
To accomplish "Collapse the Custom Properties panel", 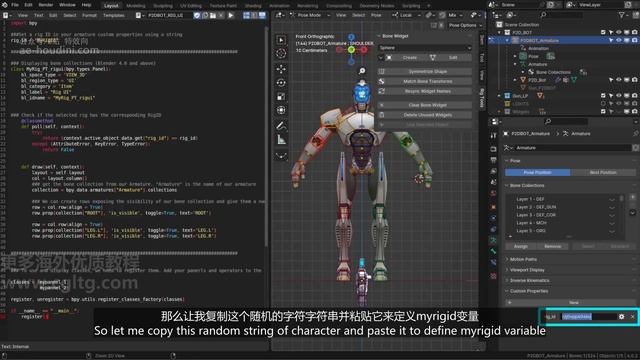I will pos(529,291).
